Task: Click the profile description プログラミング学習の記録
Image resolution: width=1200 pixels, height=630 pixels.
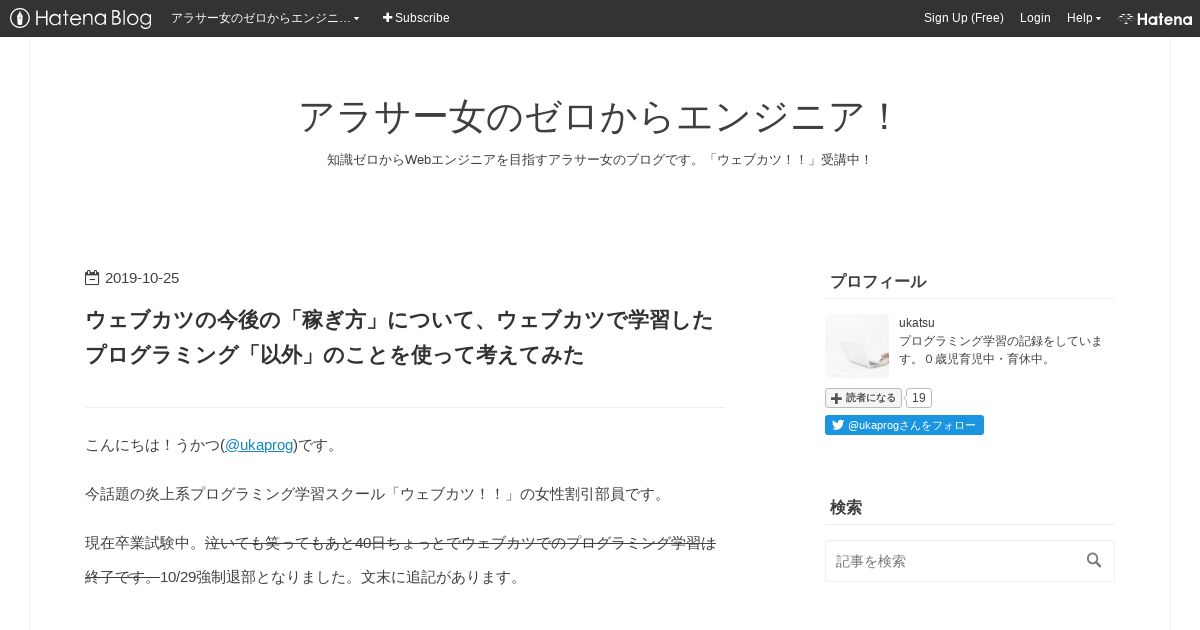Action: tap(1000, 349)
